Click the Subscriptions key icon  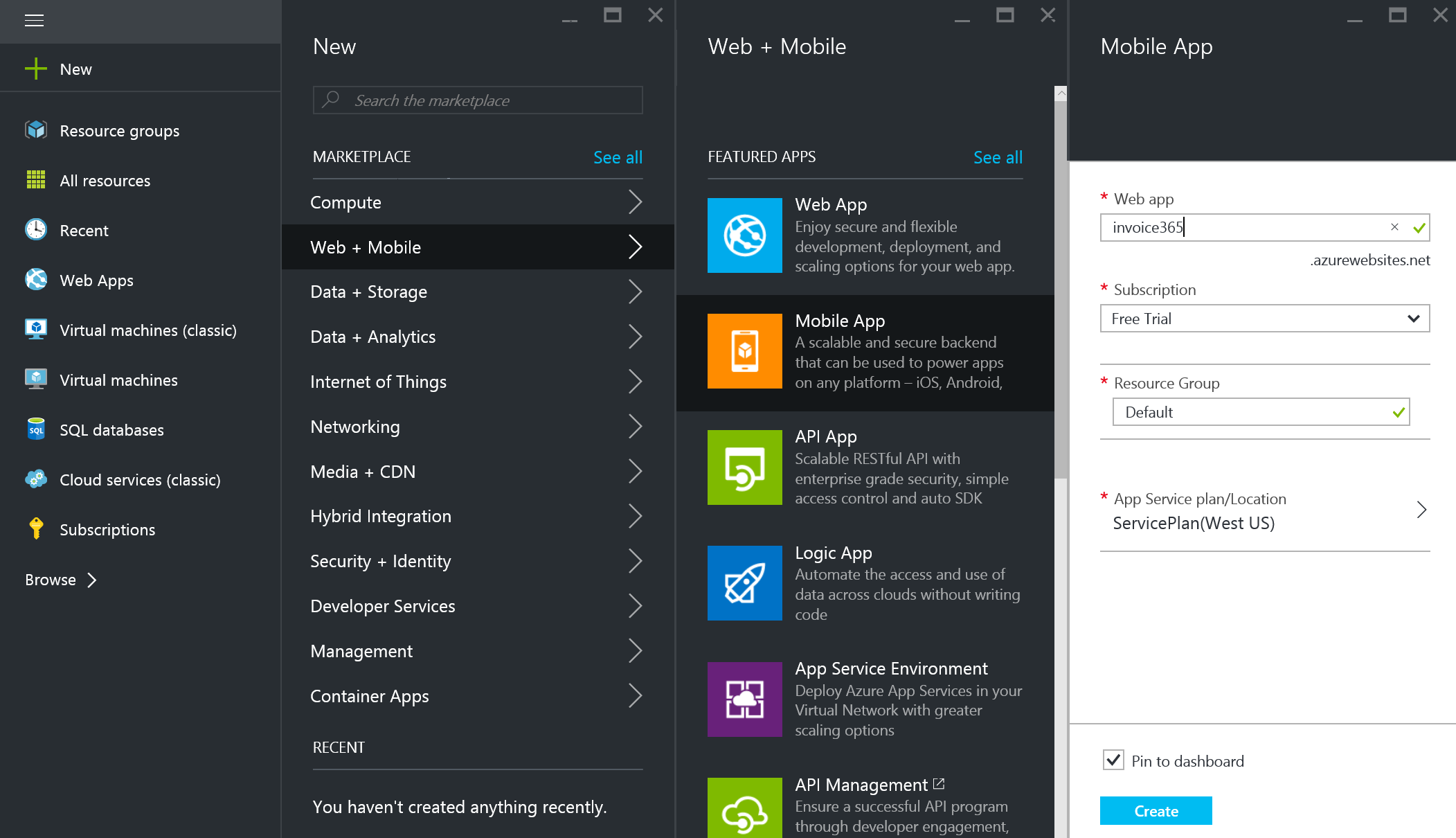pos(36,529)
